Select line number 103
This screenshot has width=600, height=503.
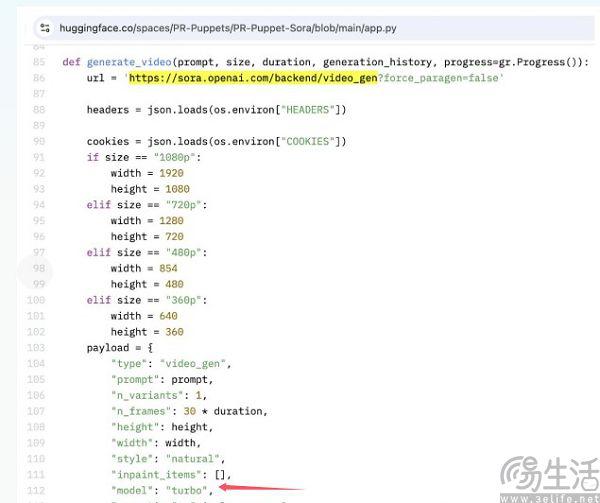pos(36,348)
